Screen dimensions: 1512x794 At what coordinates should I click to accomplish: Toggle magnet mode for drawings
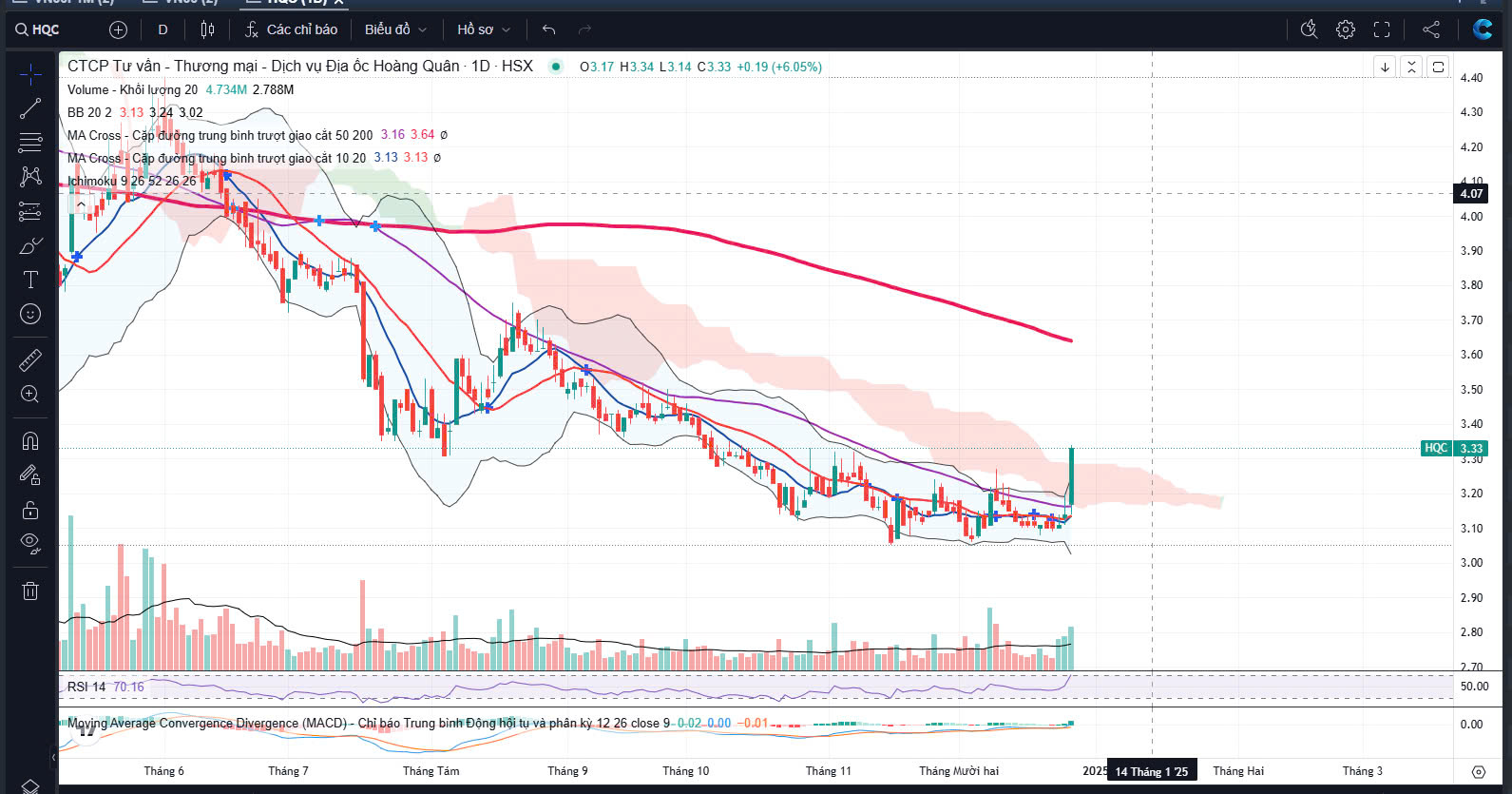point(30,440)
